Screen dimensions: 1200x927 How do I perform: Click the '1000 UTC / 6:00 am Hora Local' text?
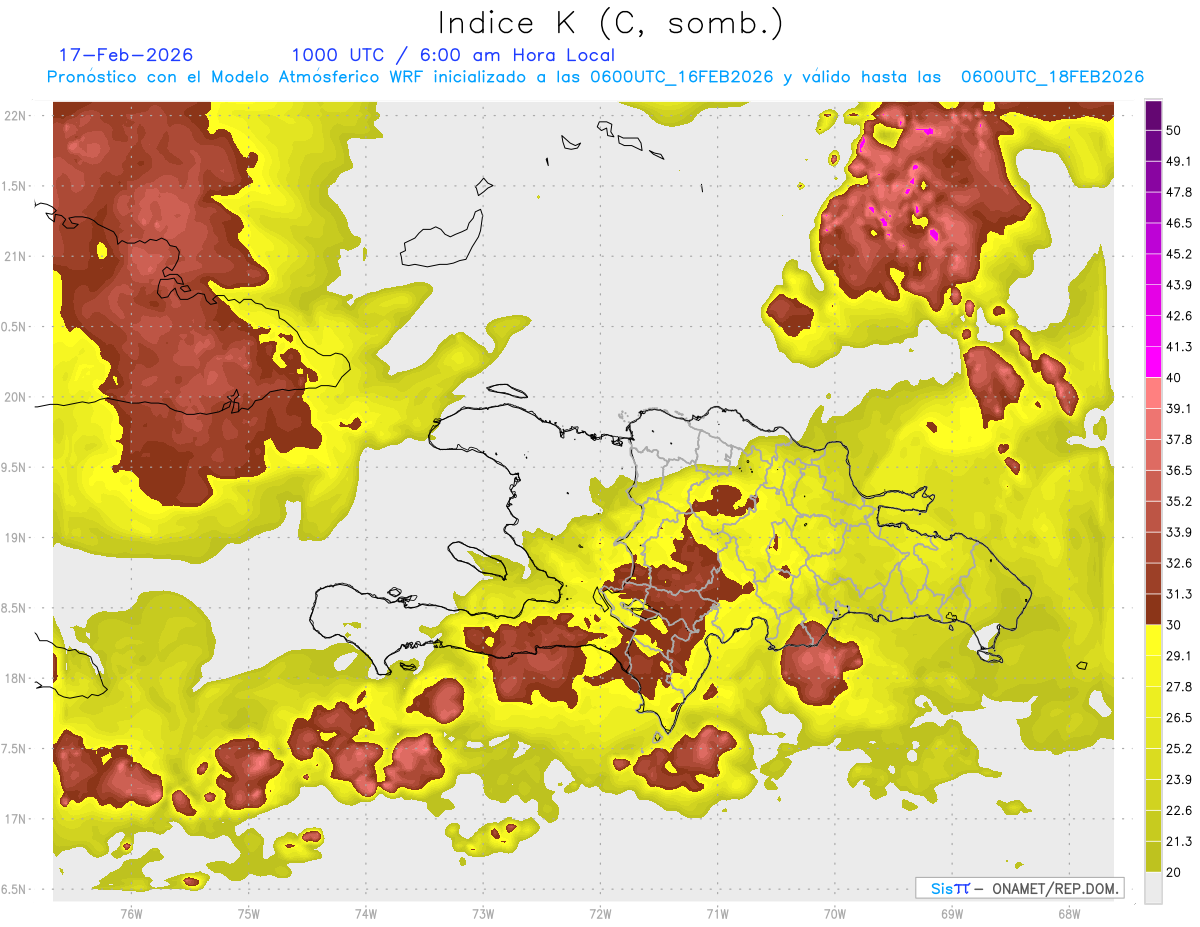453,55
